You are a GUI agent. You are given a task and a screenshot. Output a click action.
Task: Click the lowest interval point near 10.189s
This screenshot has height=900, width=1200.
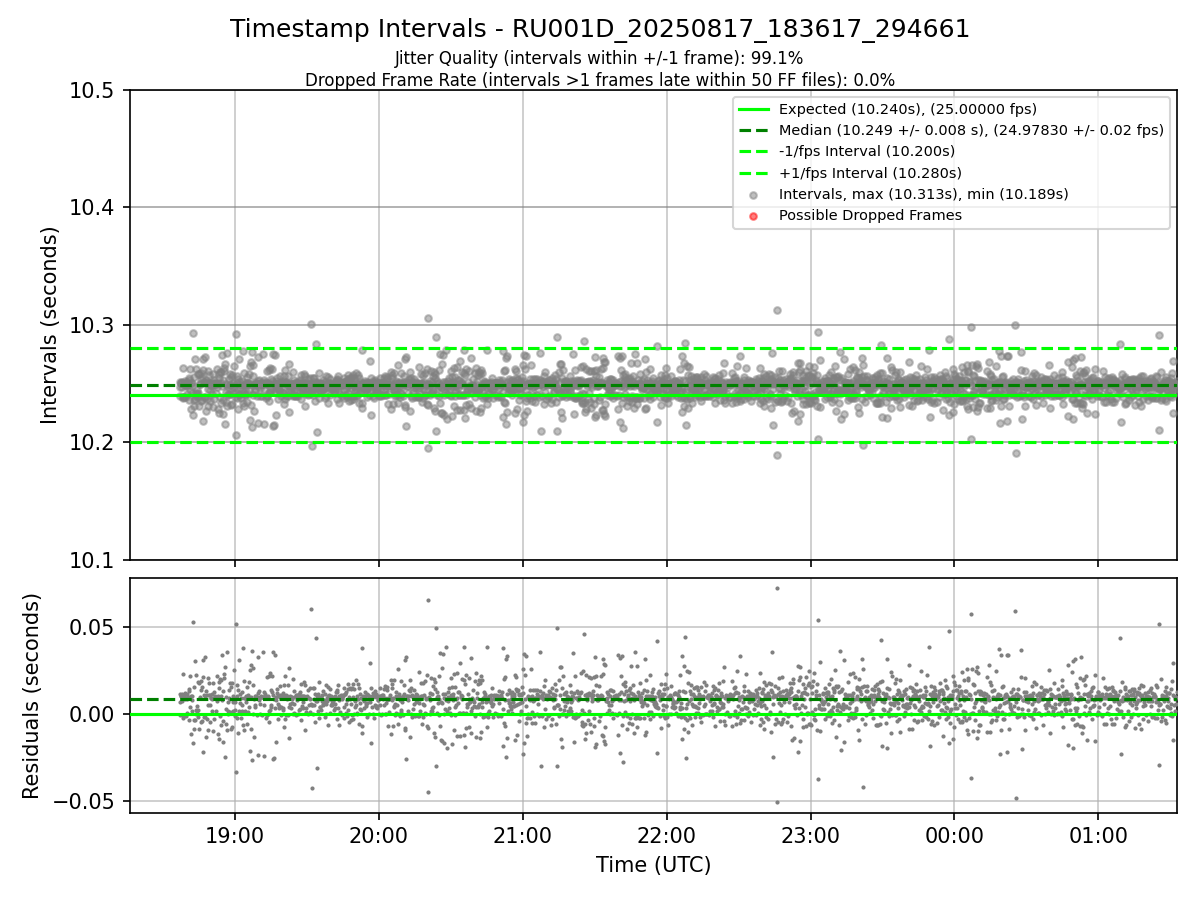point(777,455)
